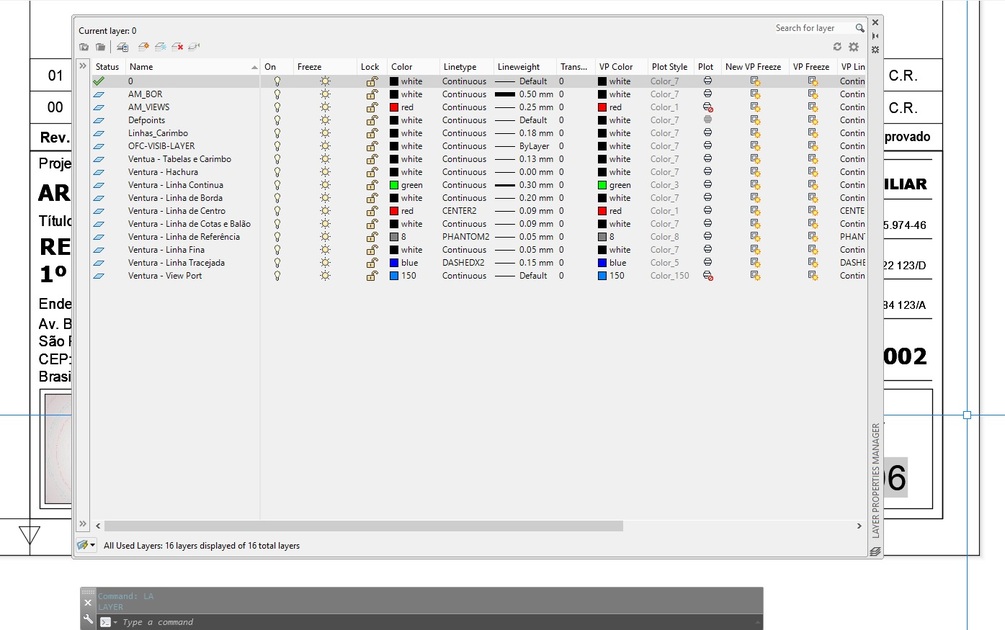Open the New Property Filter icon
This screenshot has width=1005, height=630.
84,47
